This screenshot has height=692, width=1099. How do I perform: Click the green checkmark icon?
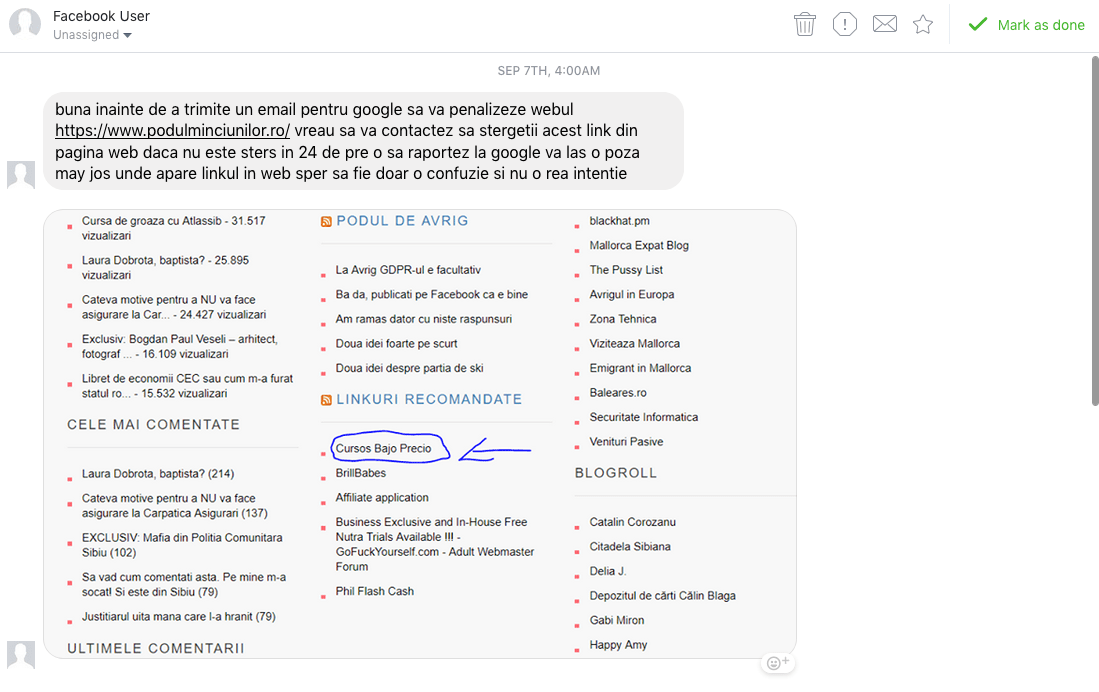pos(977,25)
